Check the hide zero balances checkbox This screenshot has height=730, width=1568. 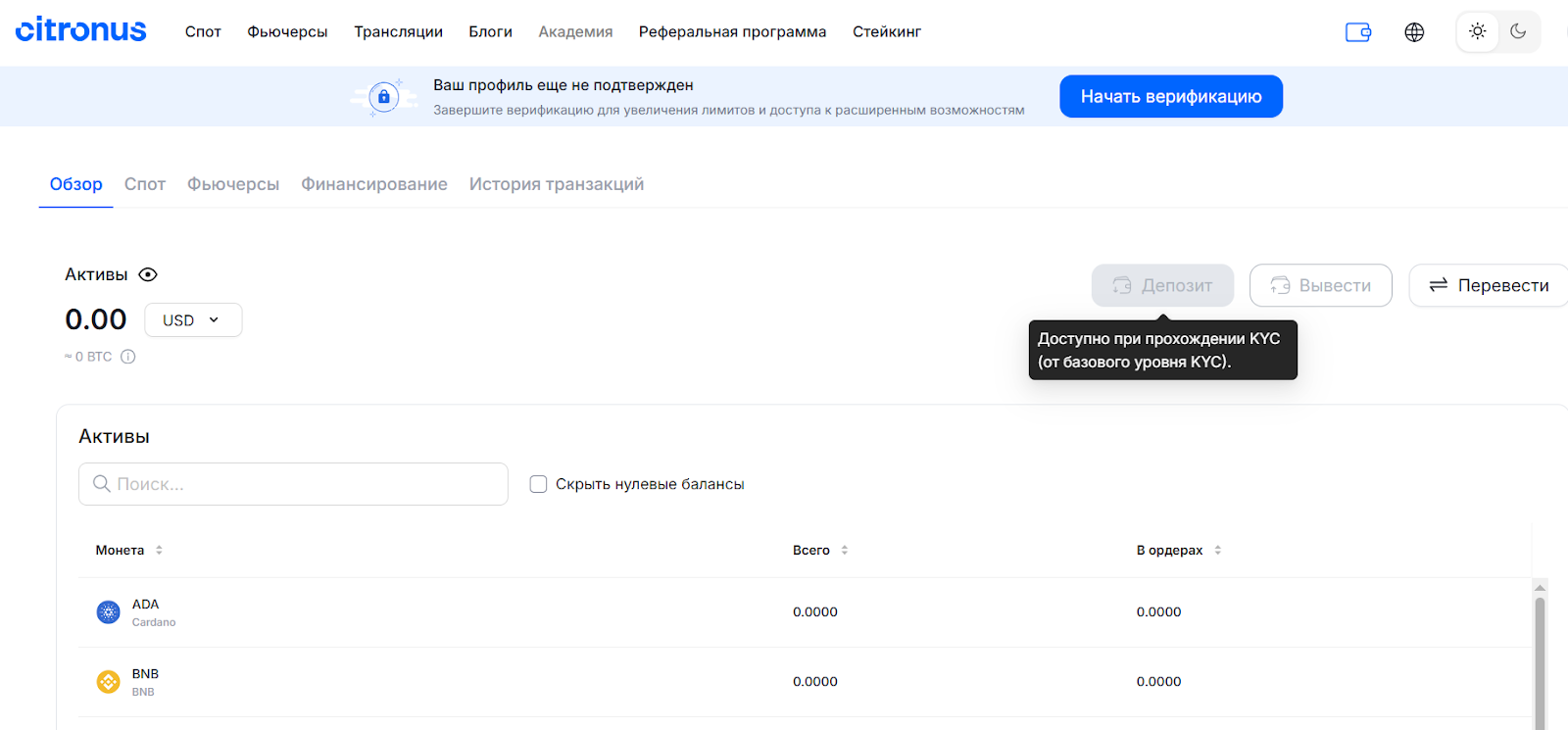(x=538, y=484)
